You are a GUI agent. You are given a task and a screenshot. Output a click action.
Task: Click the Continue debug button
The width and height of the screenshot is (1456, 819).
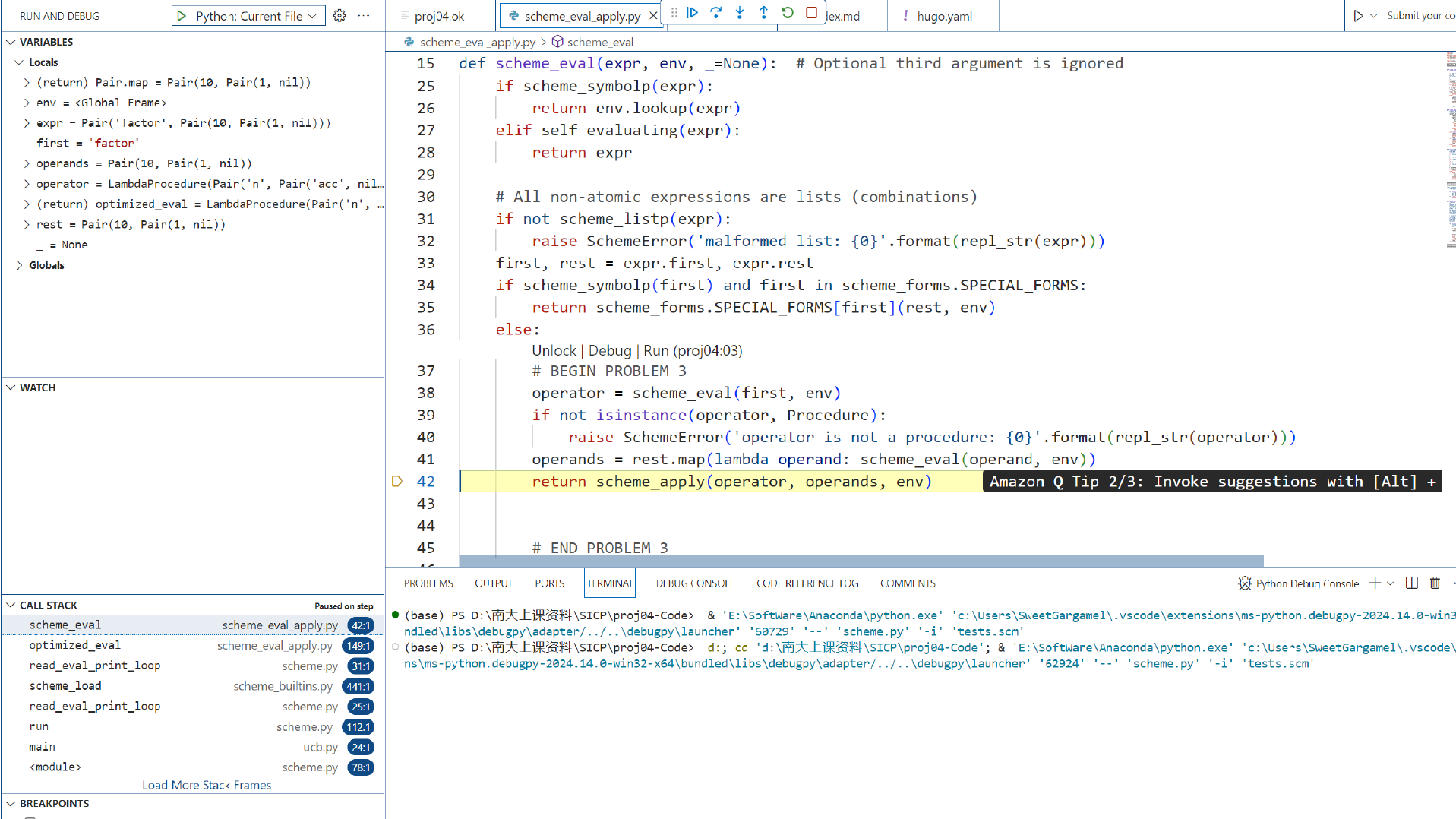[692, 13]
